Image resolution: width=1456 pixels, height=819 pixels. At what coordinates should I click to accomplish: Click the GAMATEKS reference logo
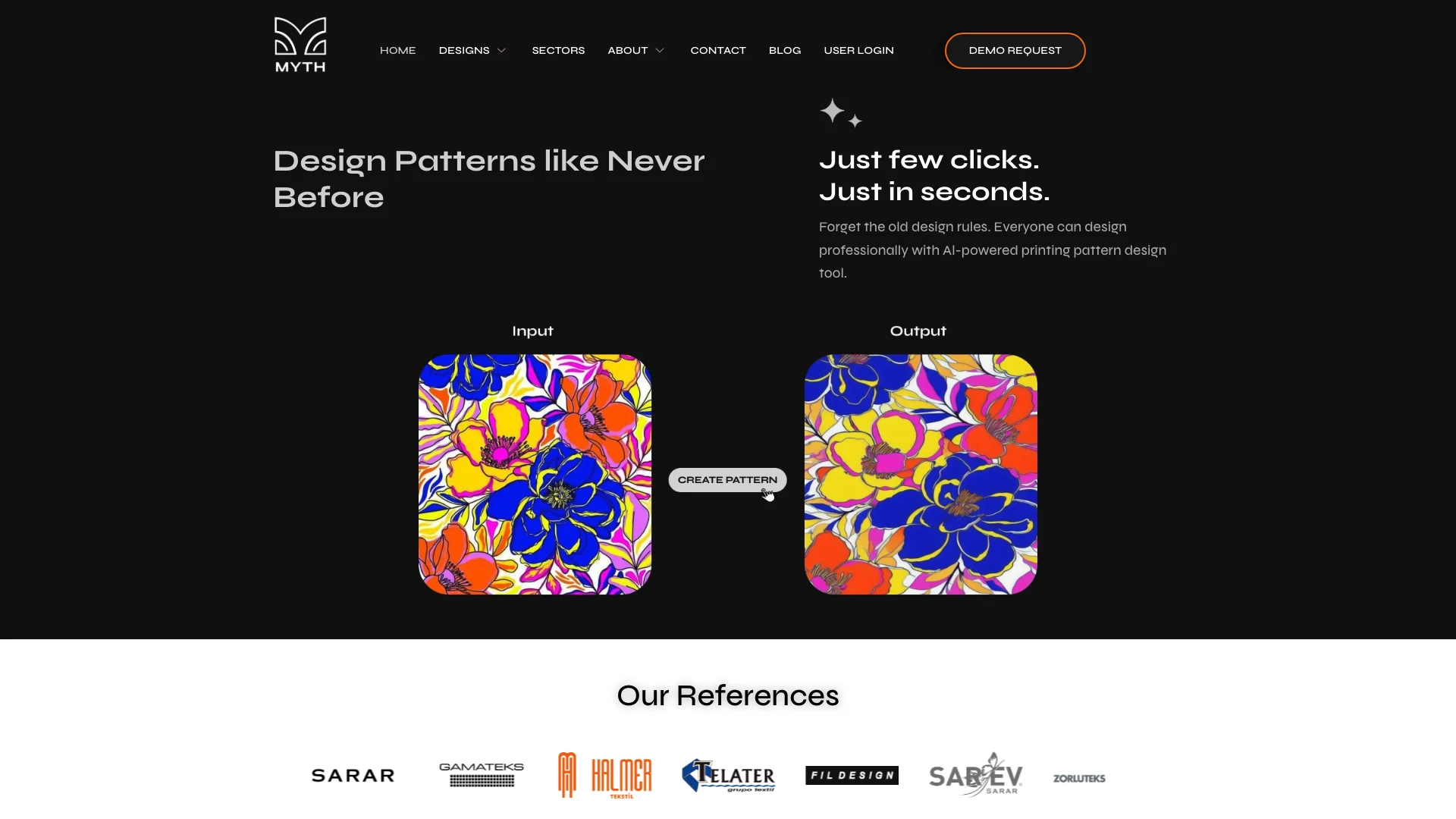tap(480, 775)
